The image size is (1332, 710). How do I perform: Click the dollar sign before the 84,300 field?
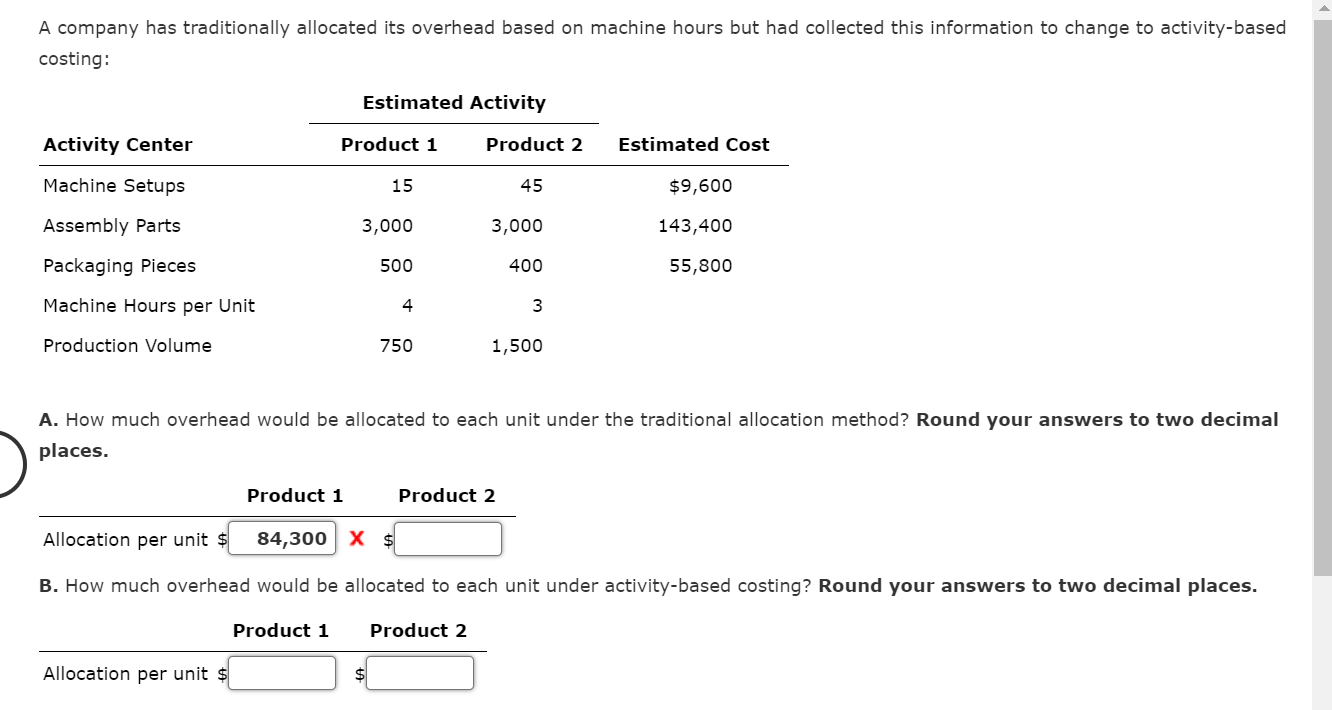pos(222,539)
